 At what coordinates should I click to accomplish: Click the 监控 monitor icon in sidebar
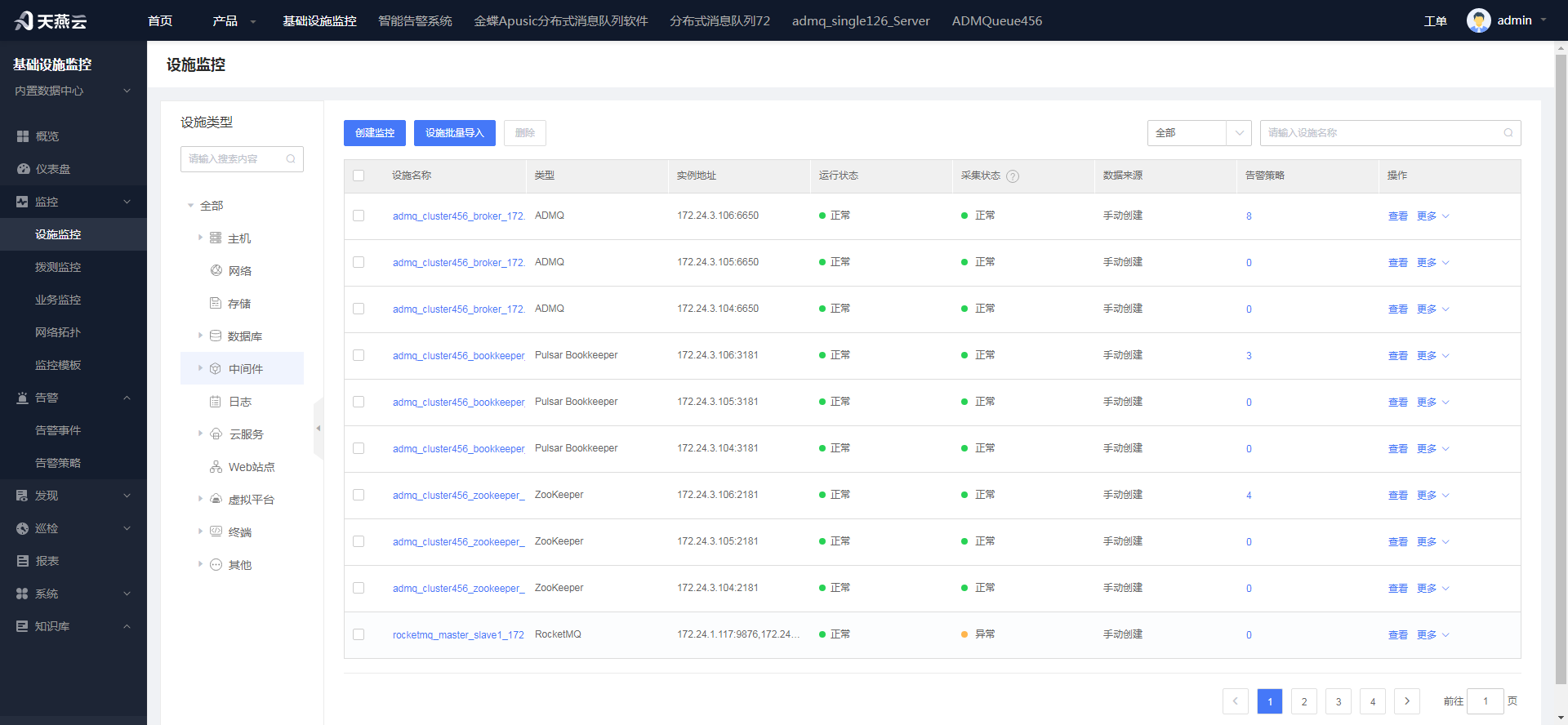tap(22, 202)
